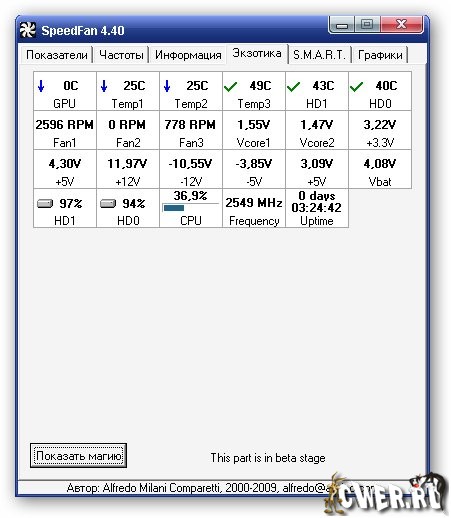Viewport: 451px width, 518px height.
Task: Minimize the SpeedFan window
Action: (342, 25)
